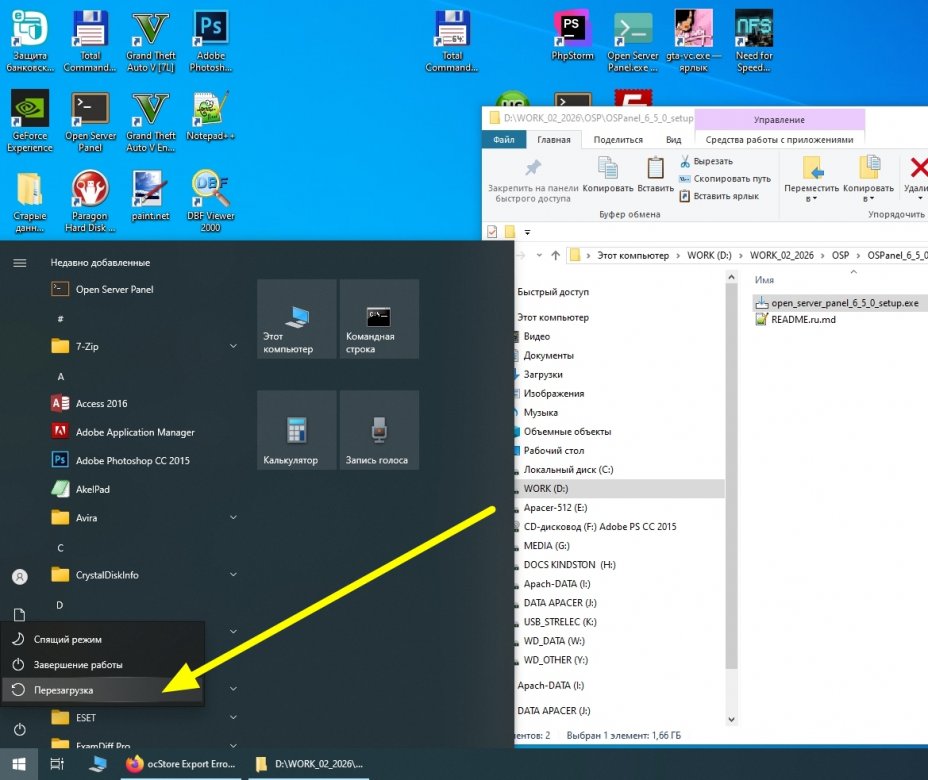Click the Удалить red cross ribbon button
The image size is (928, 780).
(x=915, y=178)
